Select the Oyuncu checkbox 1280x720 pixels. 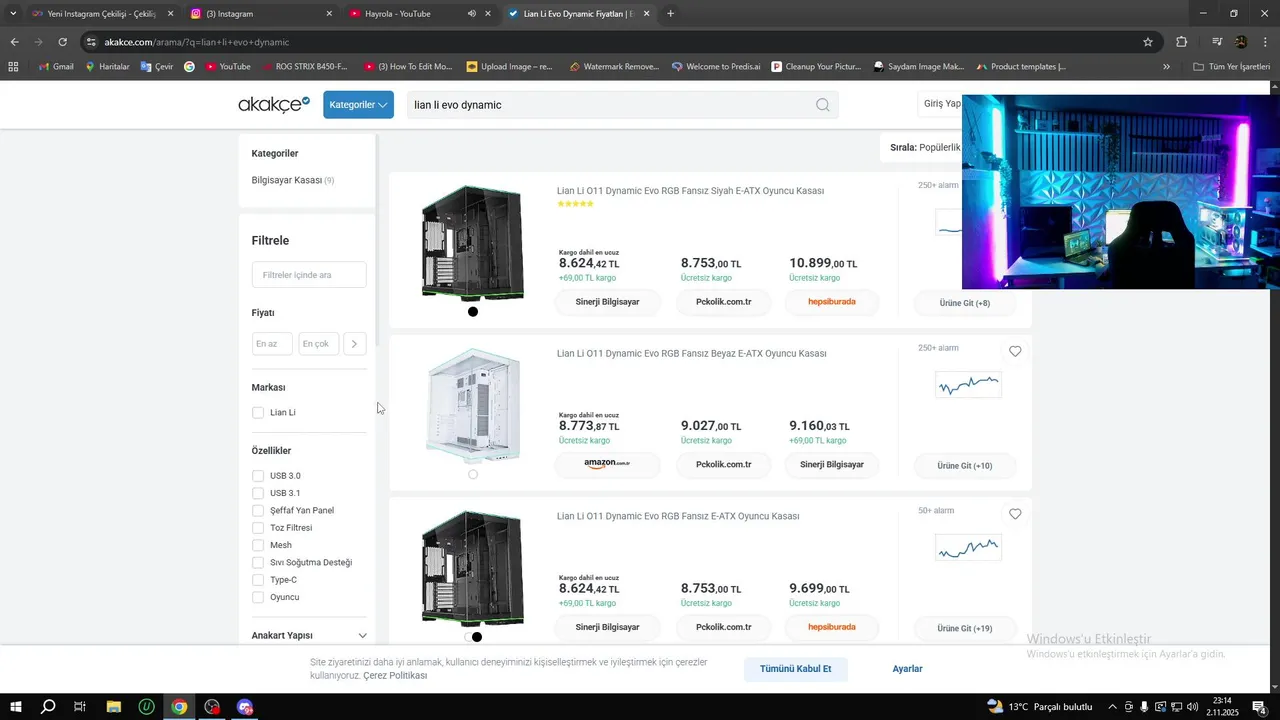pyautogui.click(x=258, y=597)
